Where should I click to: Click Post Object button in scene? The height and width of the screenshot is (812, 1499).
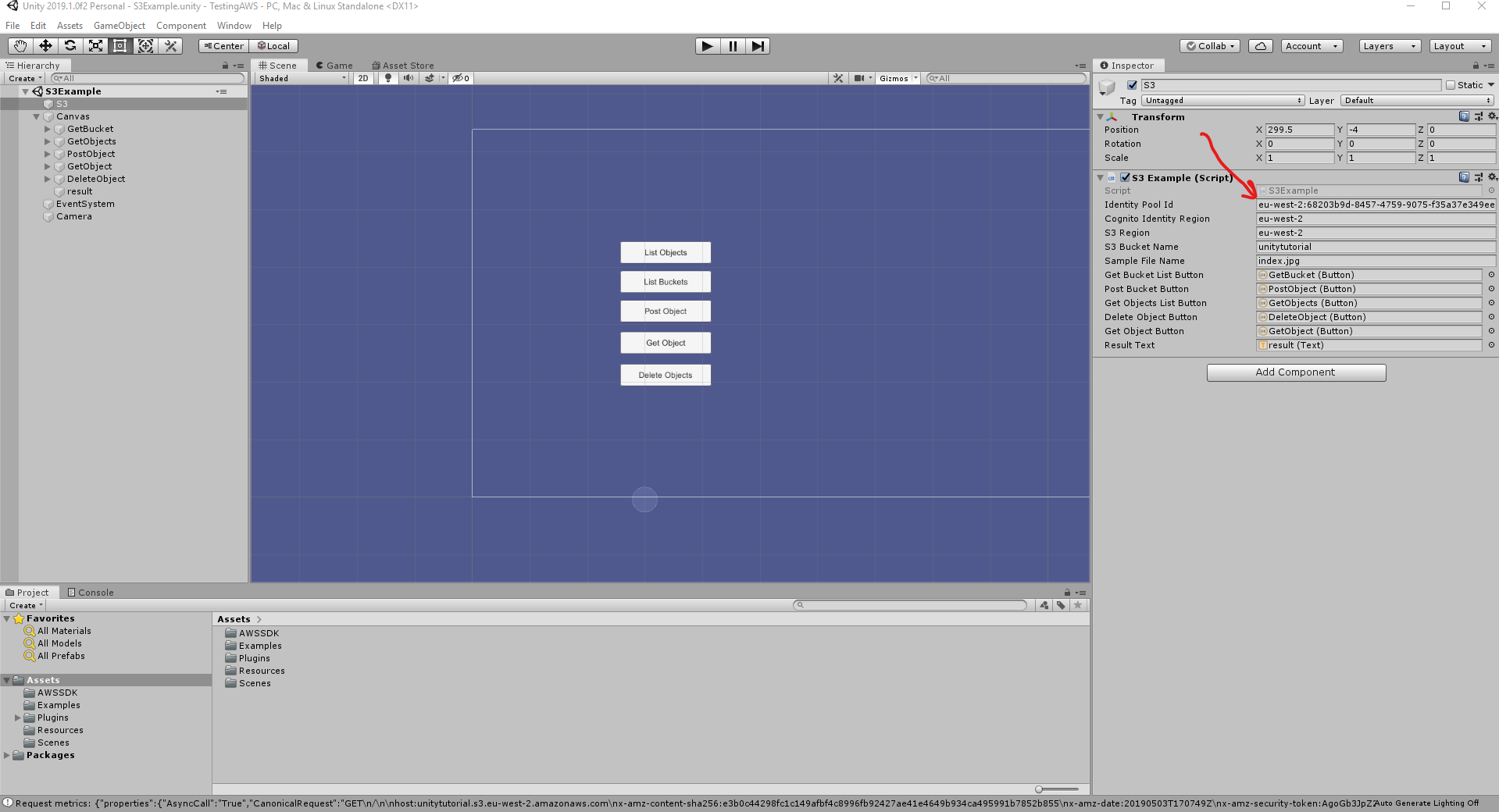pos(666,311)
